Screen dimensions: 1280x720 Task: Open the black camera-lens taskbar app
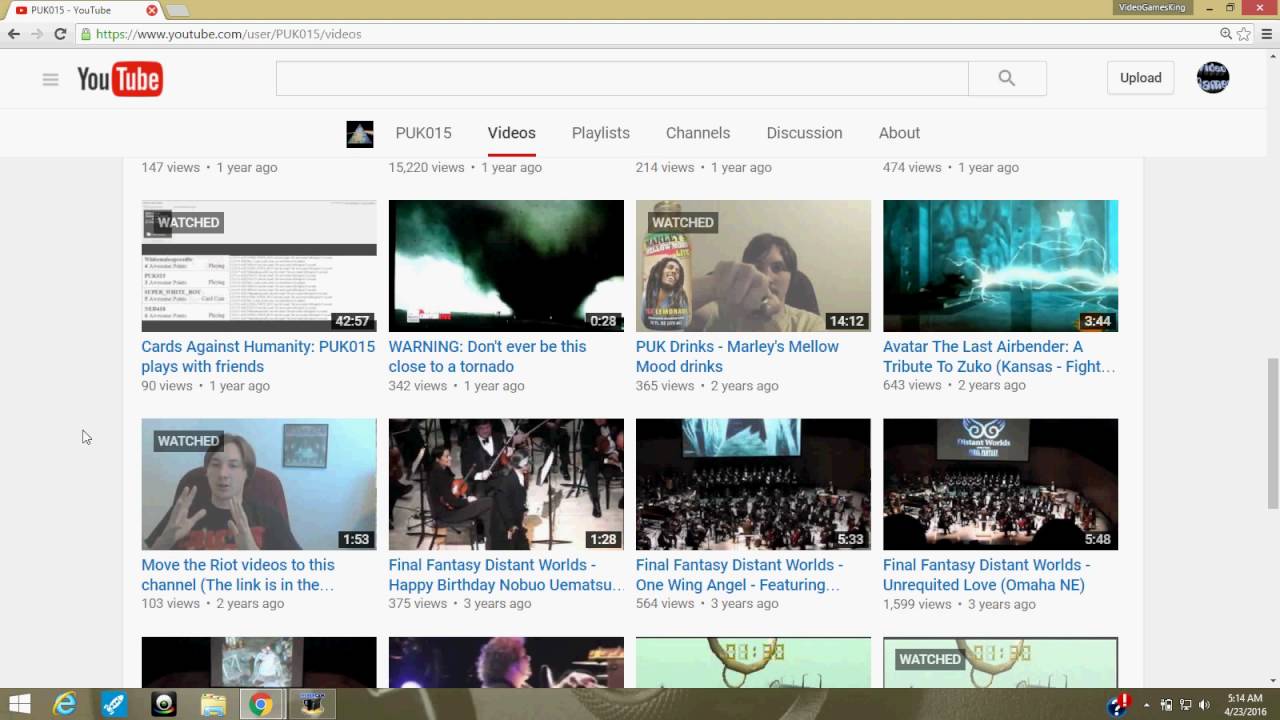point(163,704)
